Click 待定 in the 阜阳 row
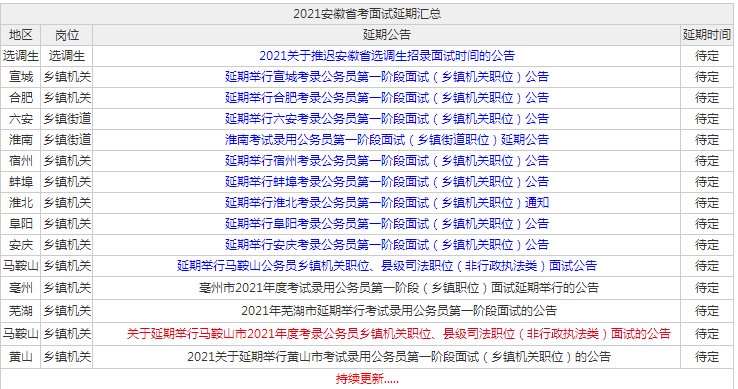 coord(706,224)
